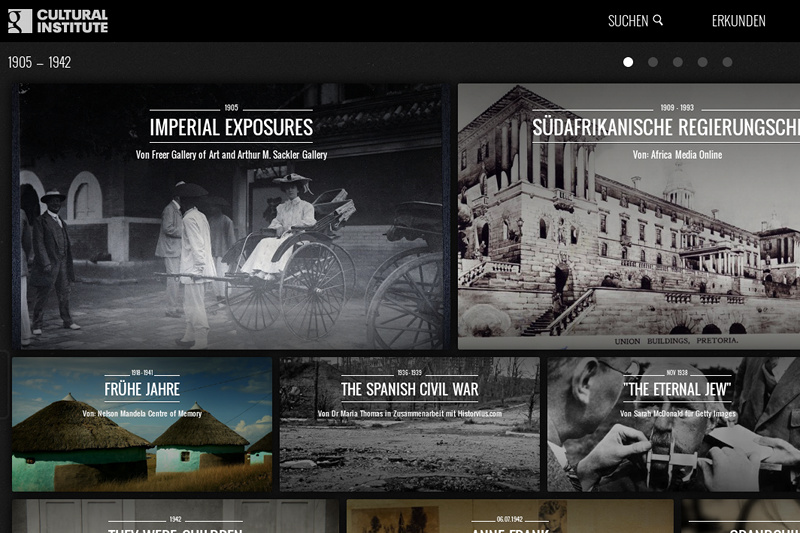The height and width of the screenshot is (533, 800).
Task: Open "The Eternal Jew" exhibit
Action: click(x=673, y=424)
